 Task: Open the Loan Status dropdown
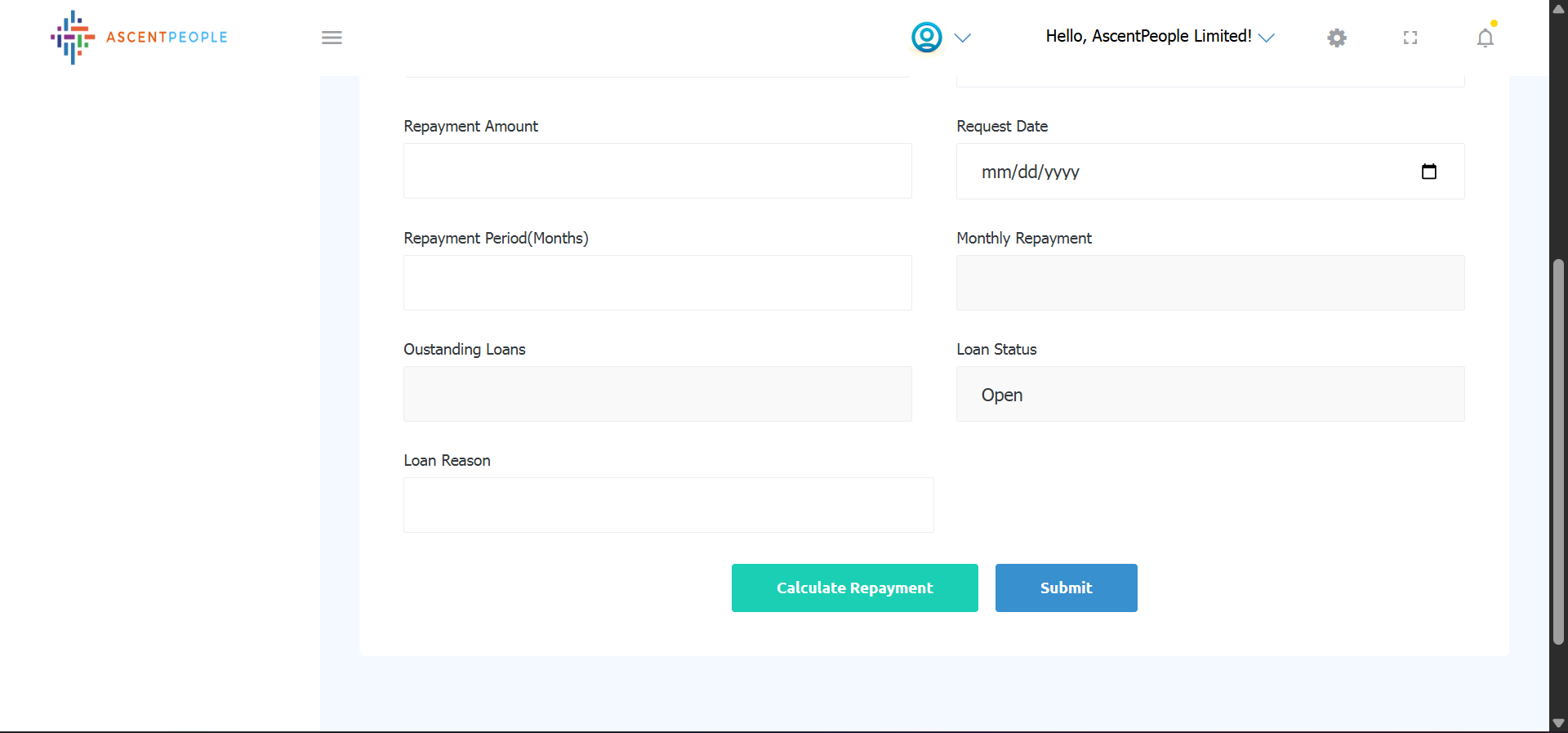[x=1209, y=395]
